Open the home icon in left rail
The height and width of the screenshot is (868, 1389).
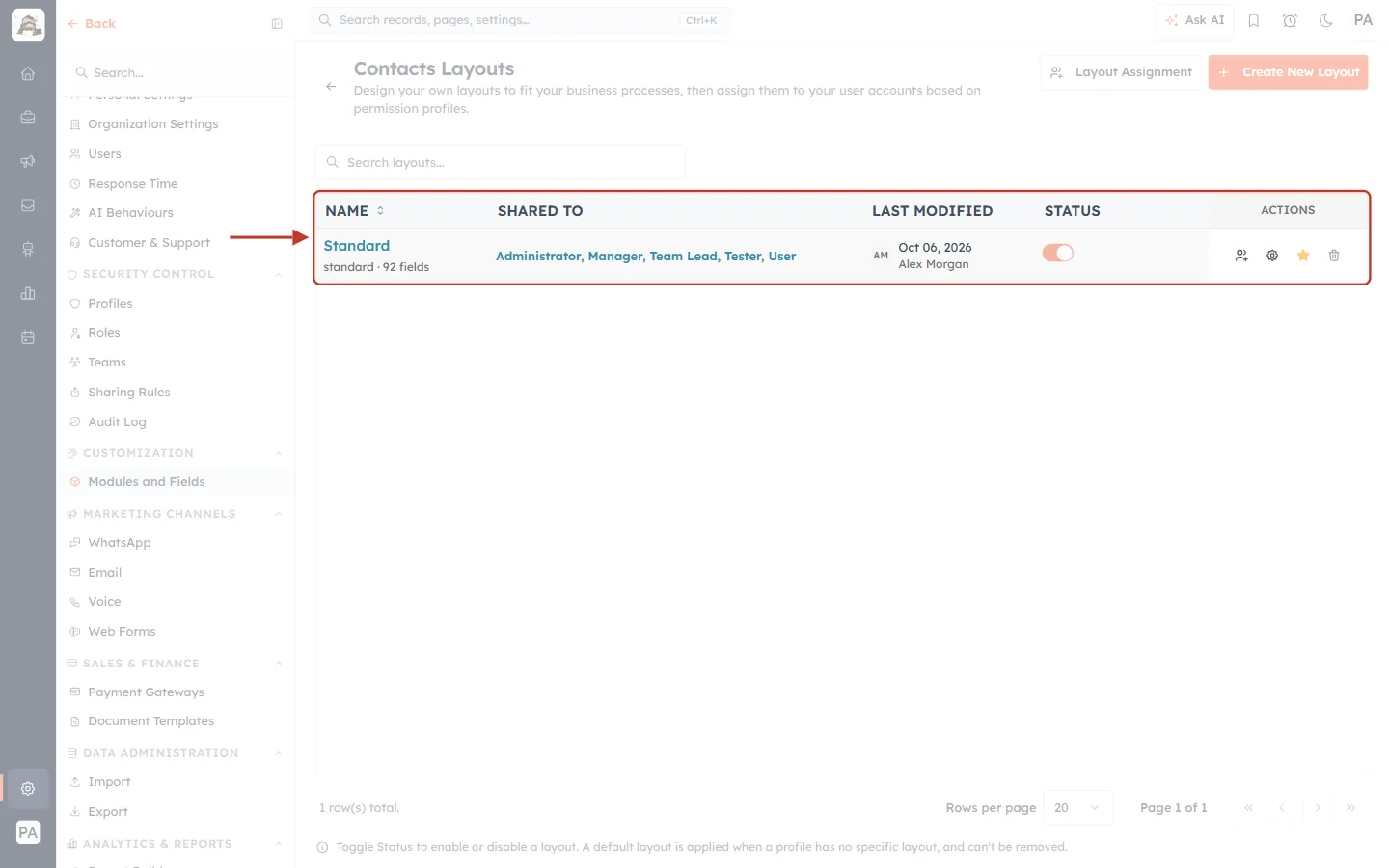point(28,73)
